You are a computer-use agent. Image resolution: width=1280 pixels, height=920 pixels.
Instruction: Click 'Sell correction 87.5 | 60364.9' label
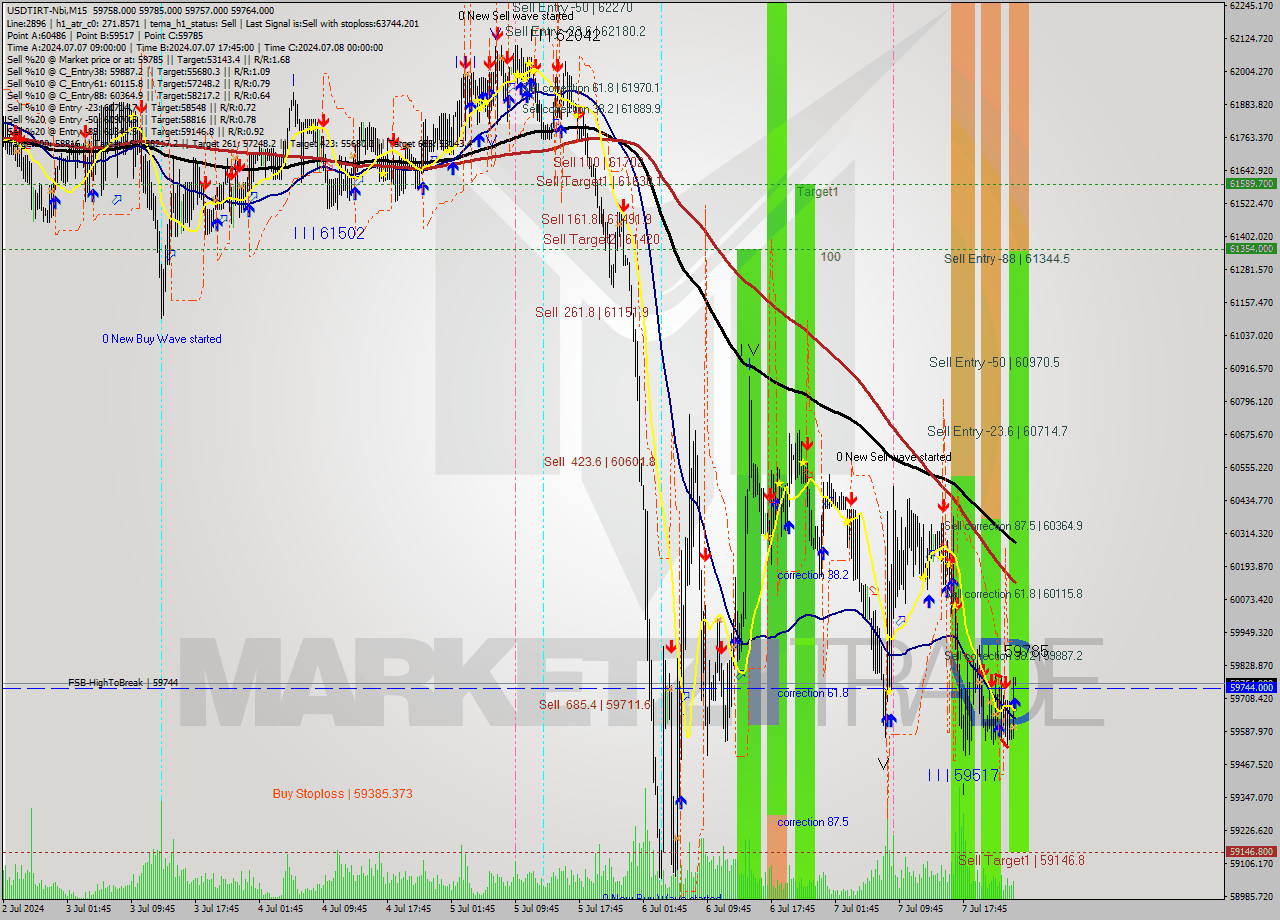pyautogui.click(x=1013, y=526)
